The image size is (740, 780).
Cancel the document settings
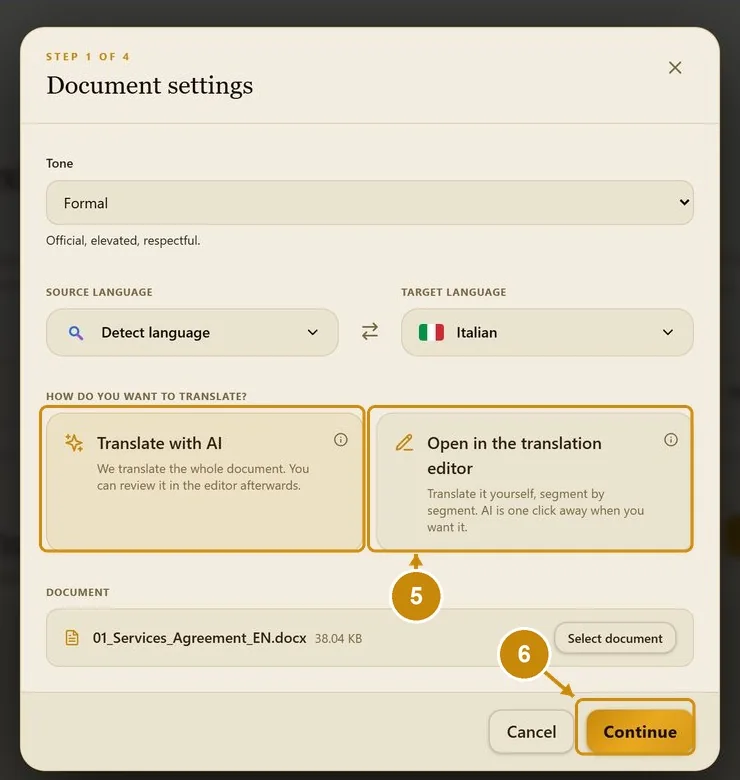tap(531, 732)
